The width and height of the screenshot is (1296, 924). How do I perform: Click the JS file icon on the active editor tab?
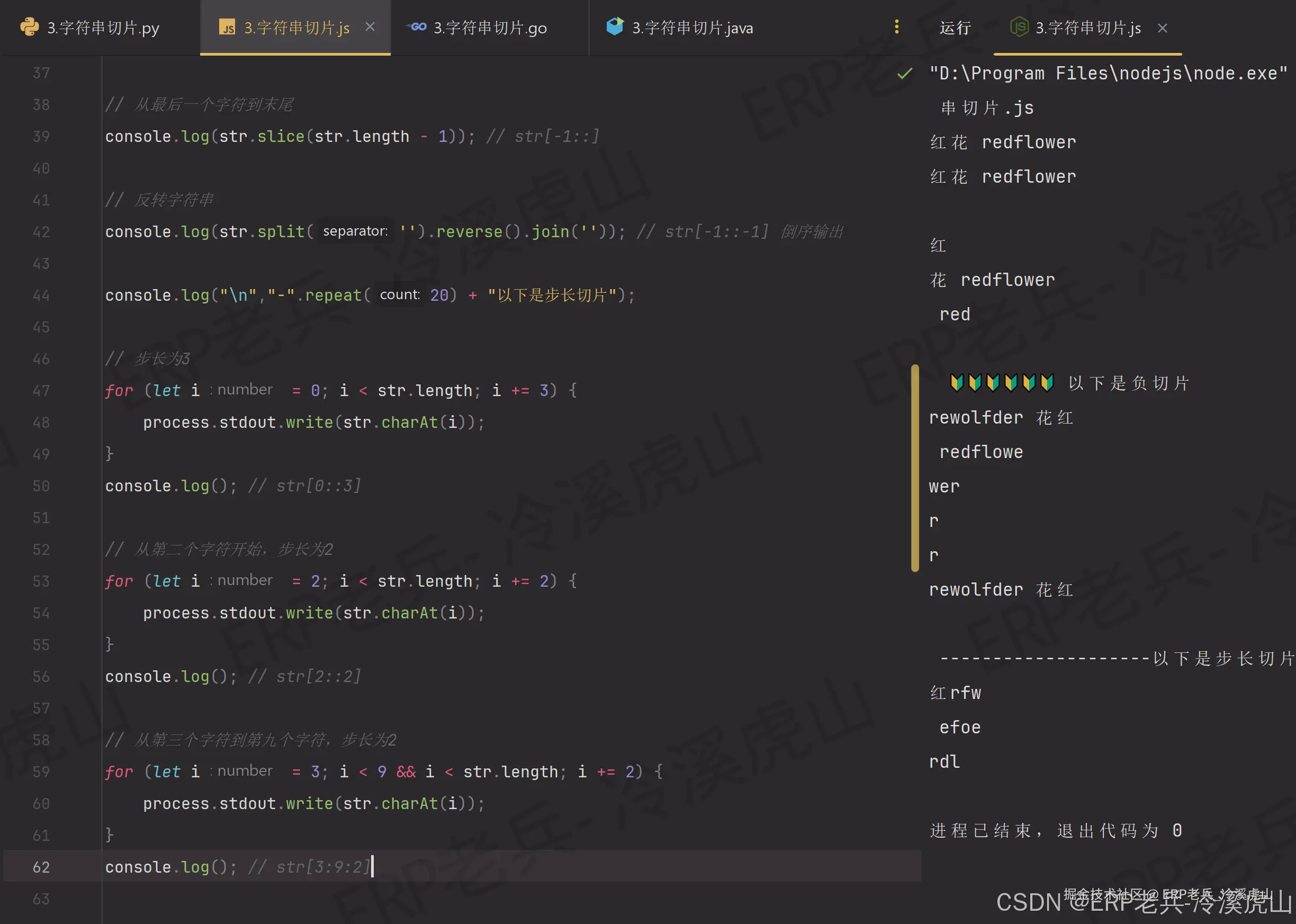tap(228, 28)
